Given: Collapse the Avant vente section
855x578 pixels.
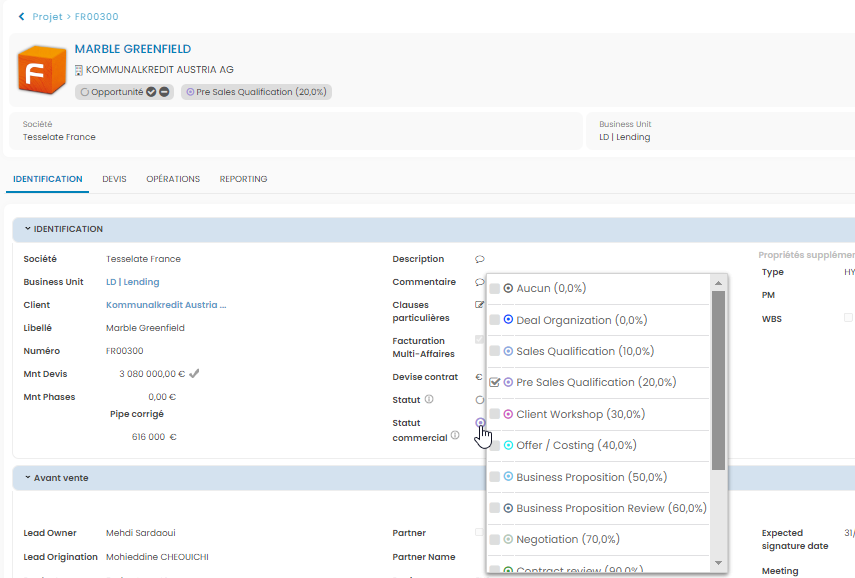Looking at the screenshot, I should tap(28, 478).
